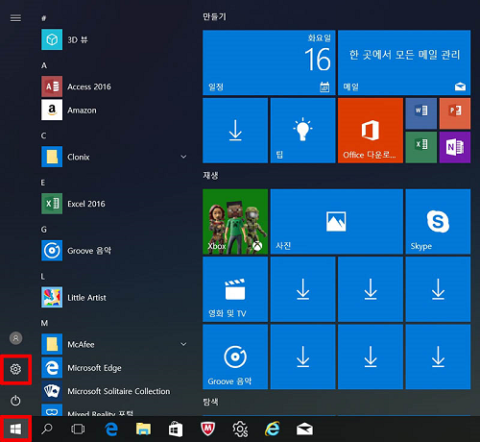
Task: Expand the Clonix folder chevron
Action: tap(183, 157)
